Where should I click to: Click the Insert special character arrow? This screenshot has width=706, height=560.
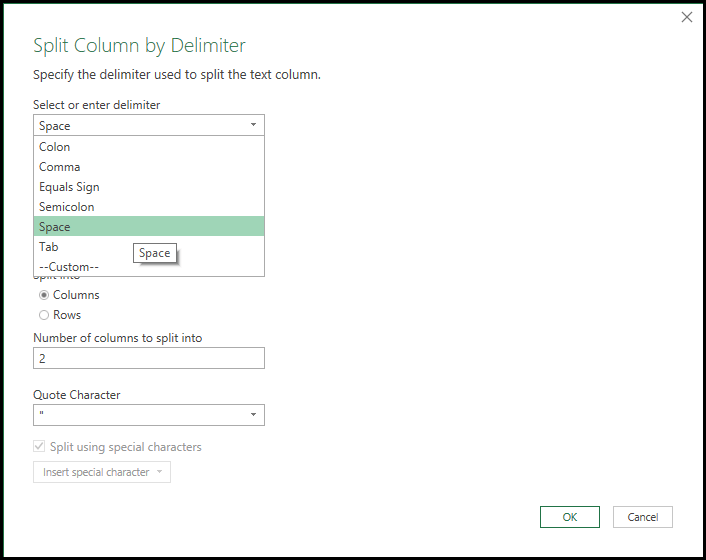coord(159,472)
